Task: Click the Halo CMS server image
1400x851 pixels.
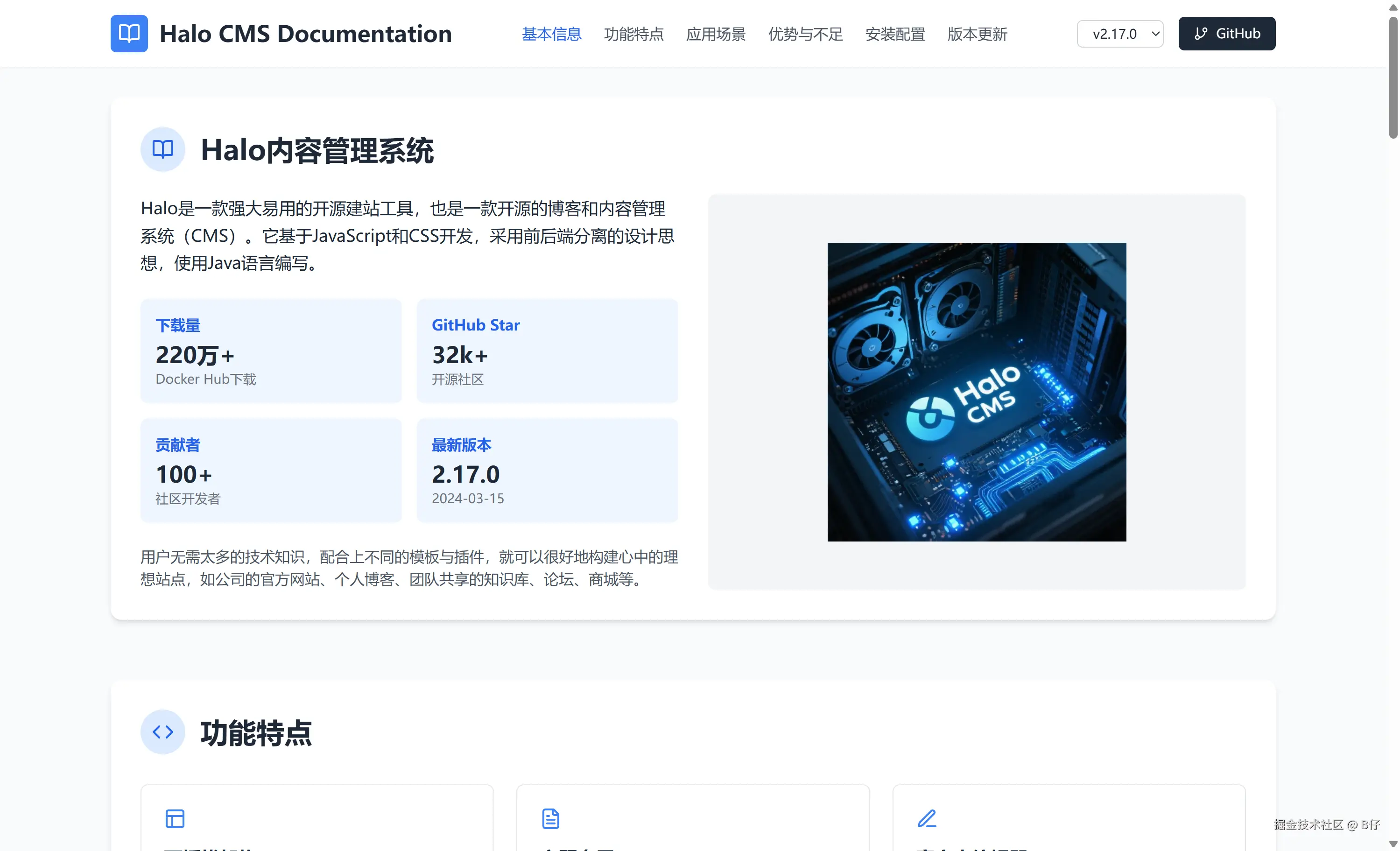Action: pos(976,392)
